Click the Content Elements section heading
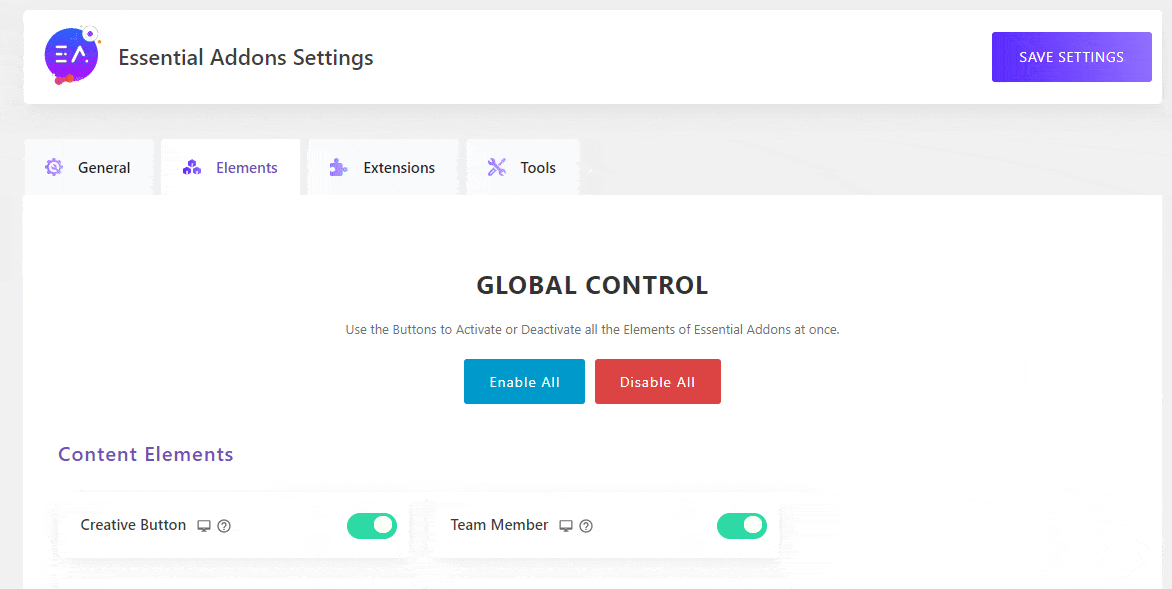 (x=146, y=454)
